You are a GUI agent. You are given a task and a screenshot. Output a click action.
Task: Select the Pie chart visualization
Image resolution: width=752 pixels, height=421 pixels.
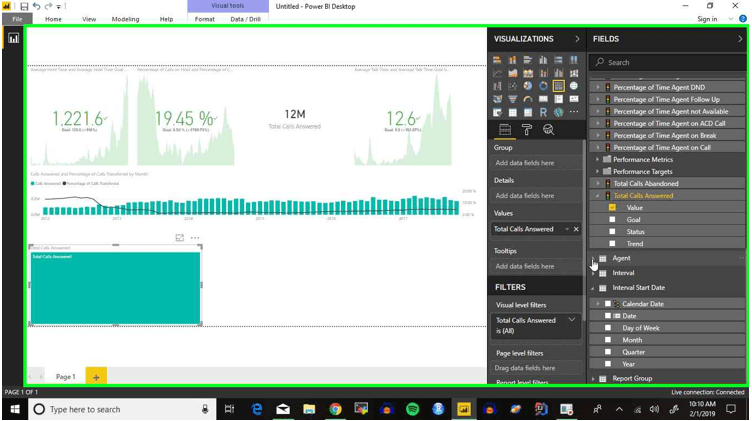click(x=528, y=86)
